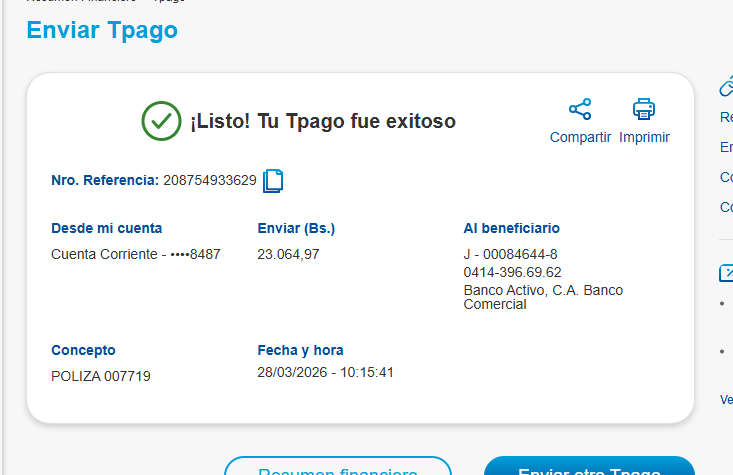Screen dimensions: 733x475
Task: Open Resumen financiero button at the bottom
Action: tap(337, 467)
